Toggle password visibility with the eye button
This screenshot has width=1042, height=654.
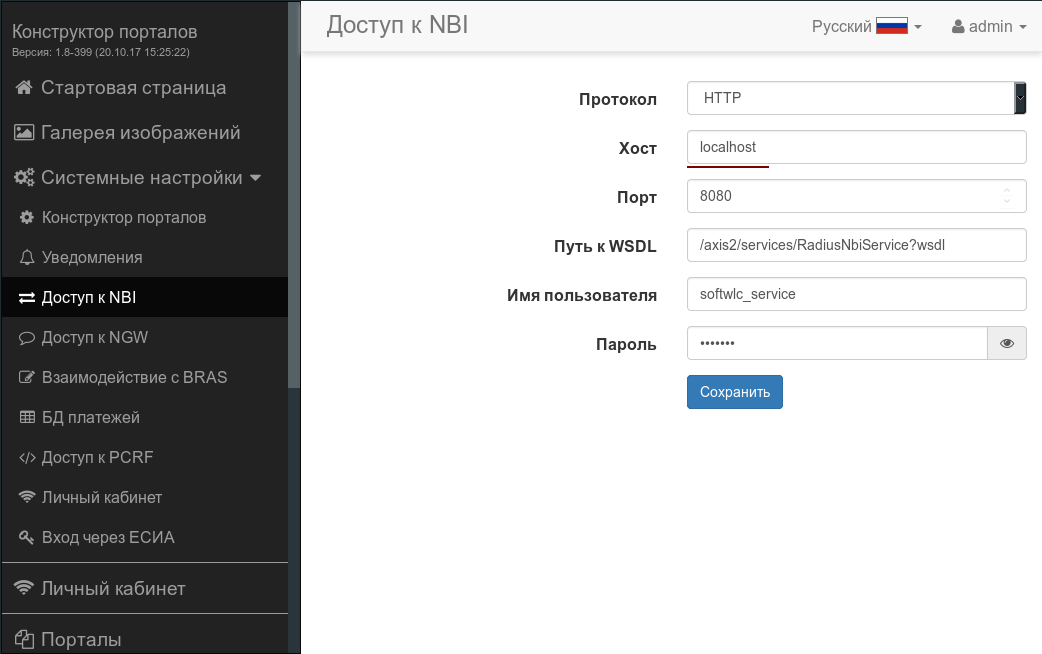(x=1007, y=344)
